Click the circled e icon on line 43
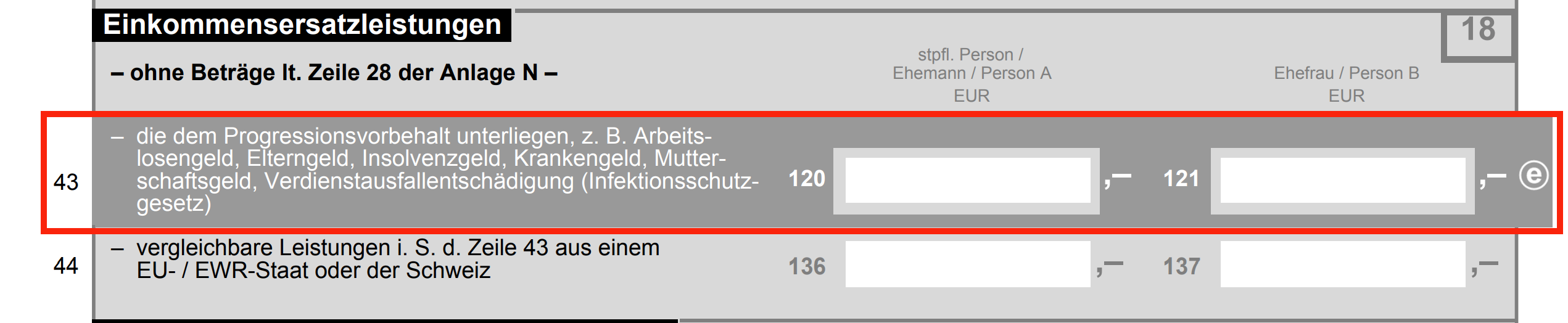The height and width of the screenshot is (323, 1568). [x=1533, y=176]
